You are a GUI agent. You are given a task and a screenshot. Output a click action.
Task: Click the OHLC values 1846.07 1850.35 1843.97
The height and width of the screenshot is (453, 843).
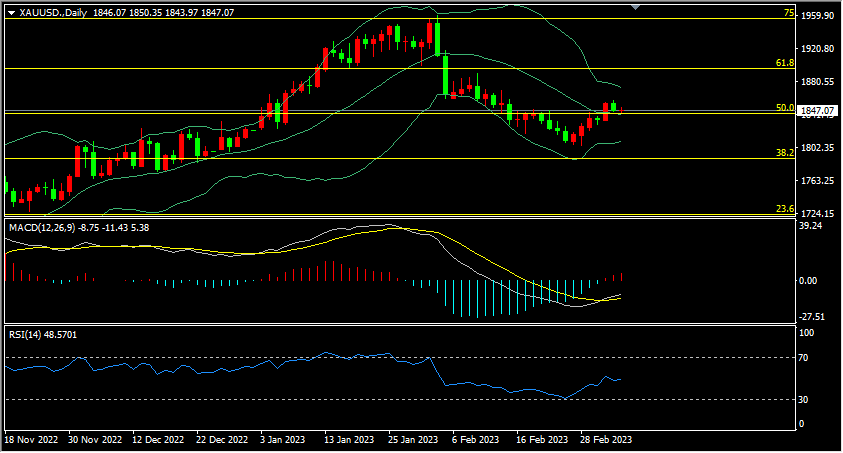(x=145, y=12)
